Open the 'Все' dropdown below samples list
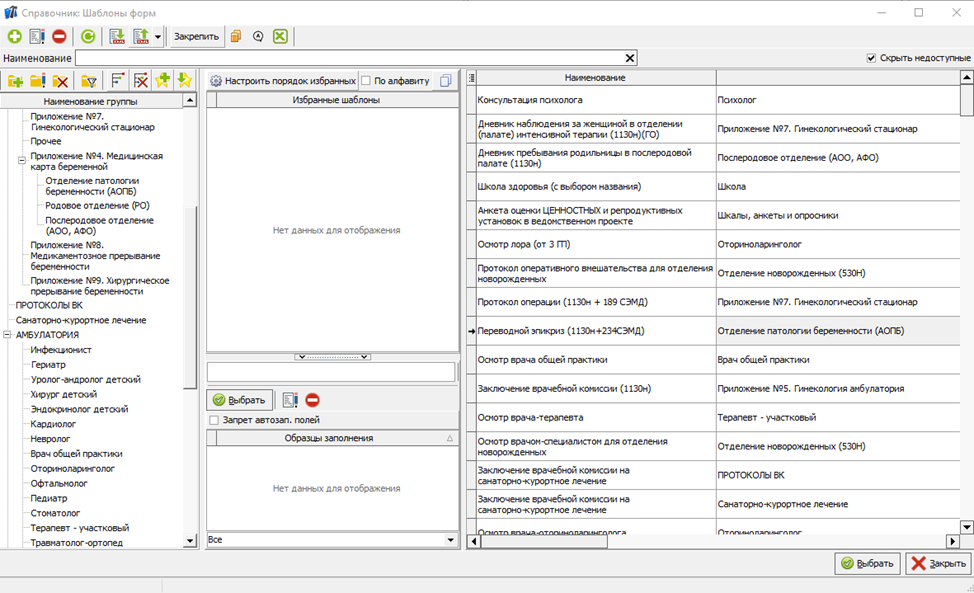 [x=450, y=540]
